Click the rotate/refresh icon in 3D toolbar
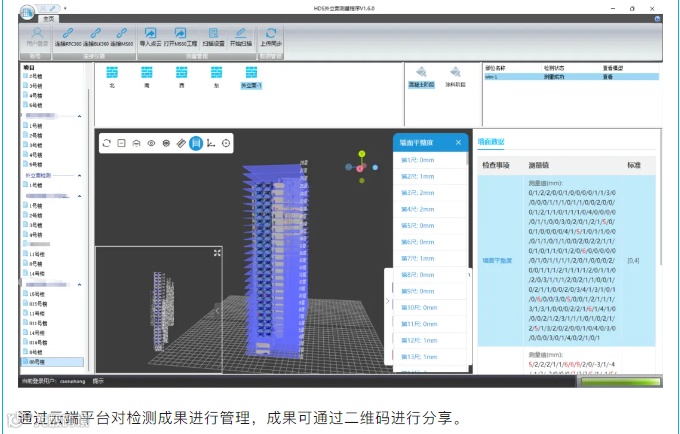680x434 pixels. tap(107, 143)
